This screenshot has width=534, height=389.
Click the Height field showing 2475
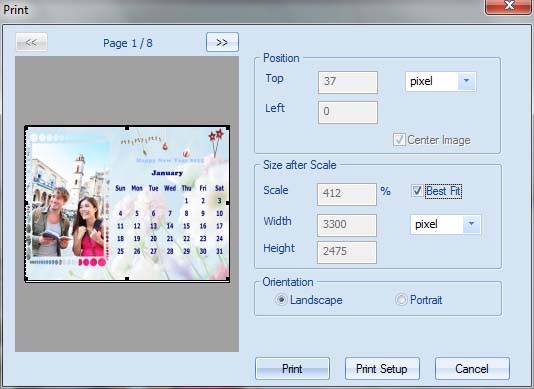[347, 252]
